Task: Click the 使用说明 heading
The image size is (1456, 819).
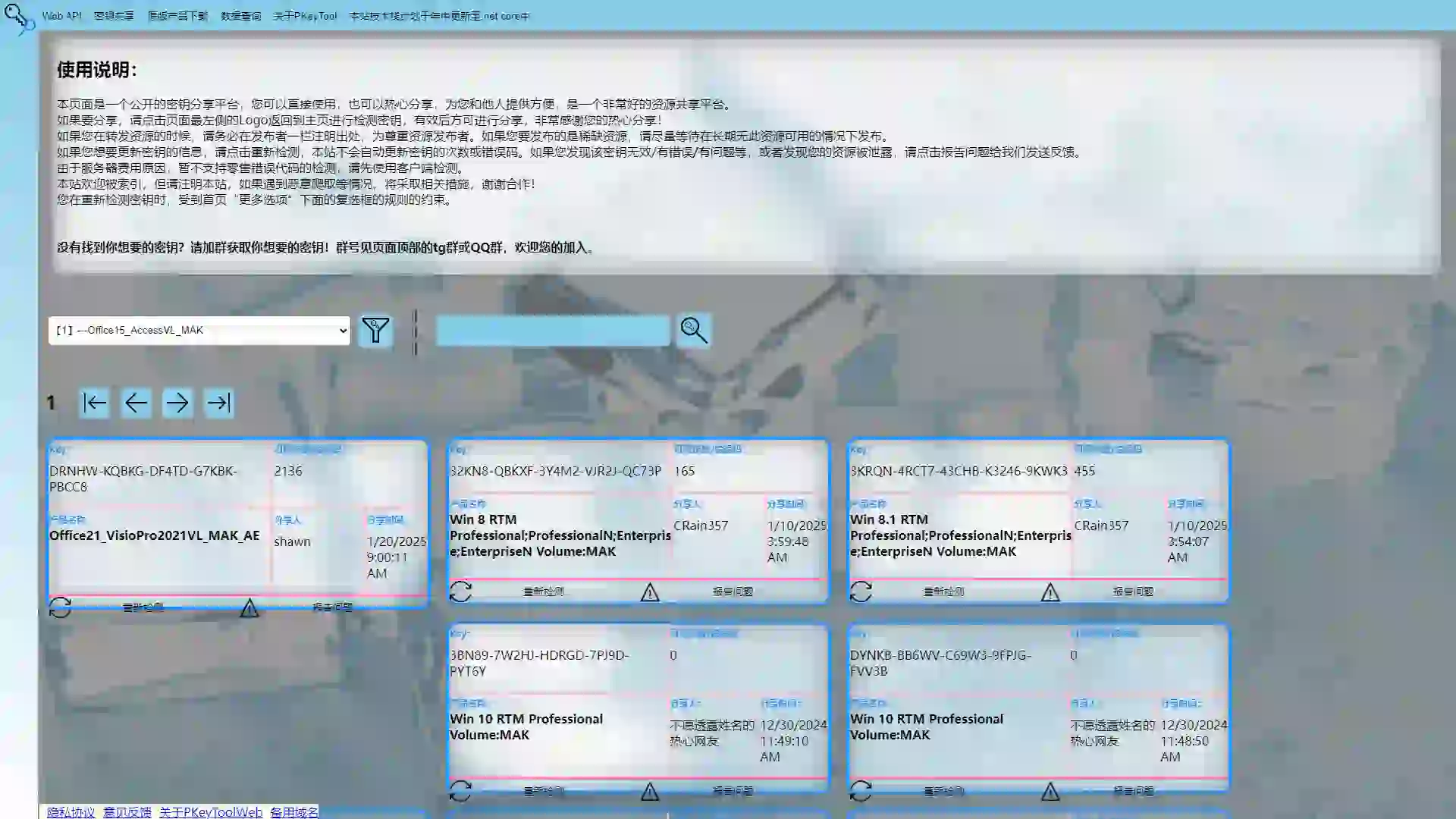Action: [x=97, y=70]
